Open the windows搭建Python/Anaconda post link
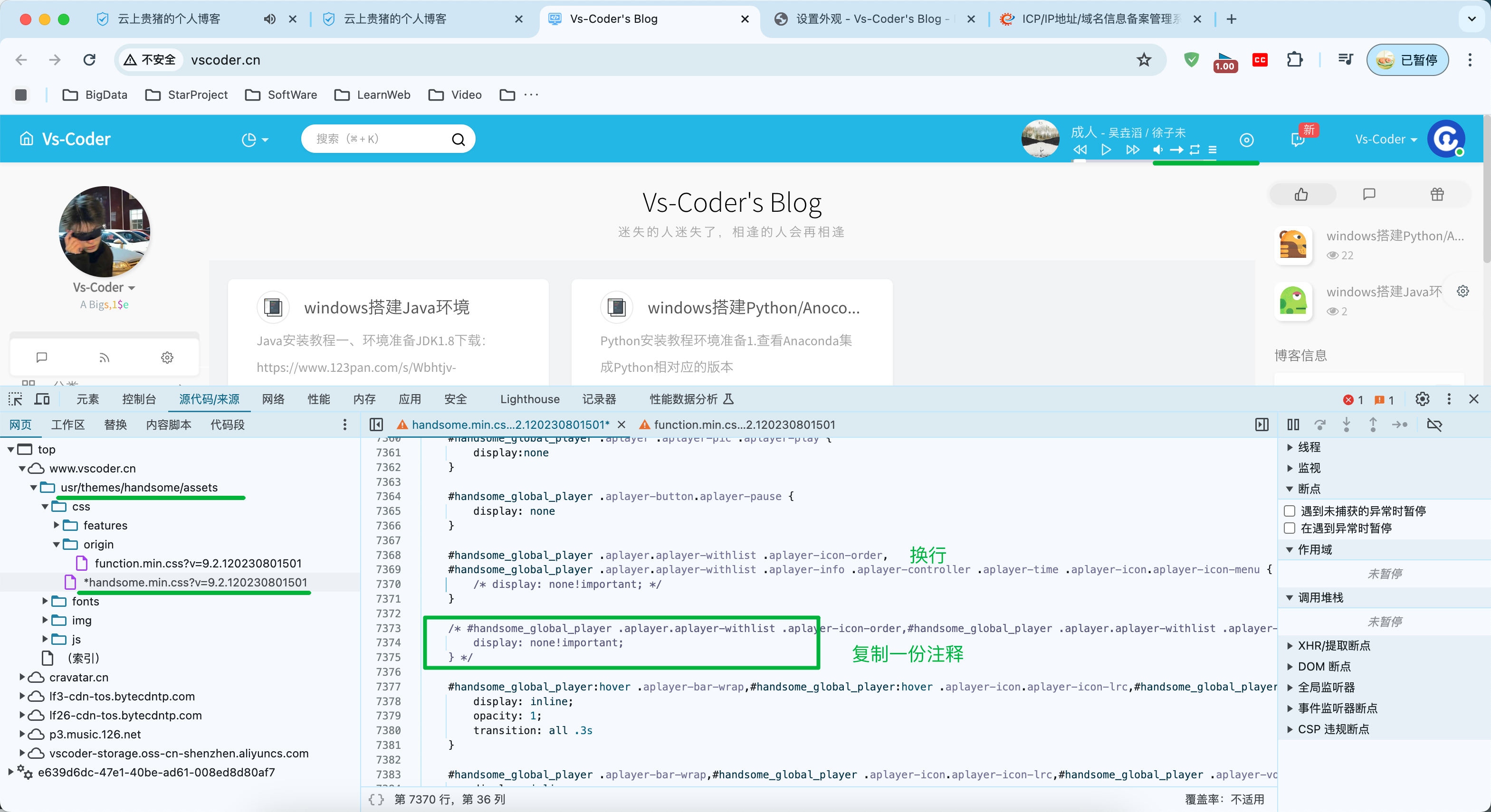1491x812 pixels. (754, 307)
